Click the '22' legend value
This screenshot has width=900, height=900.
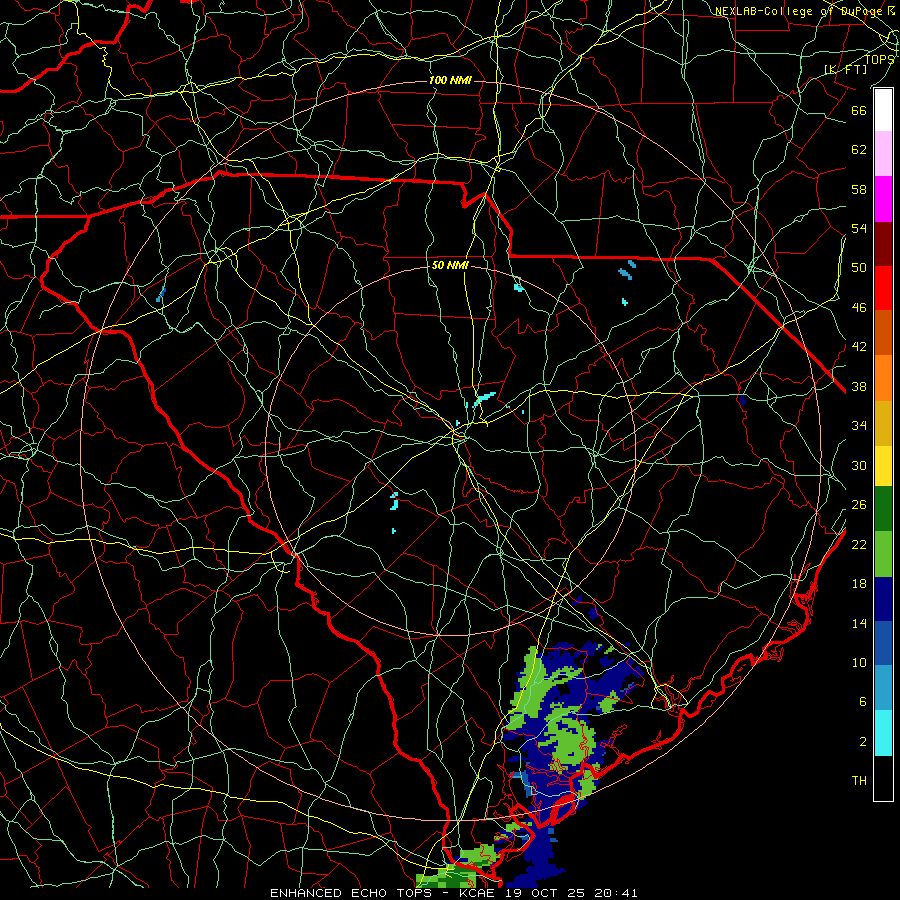click(859, 544)
